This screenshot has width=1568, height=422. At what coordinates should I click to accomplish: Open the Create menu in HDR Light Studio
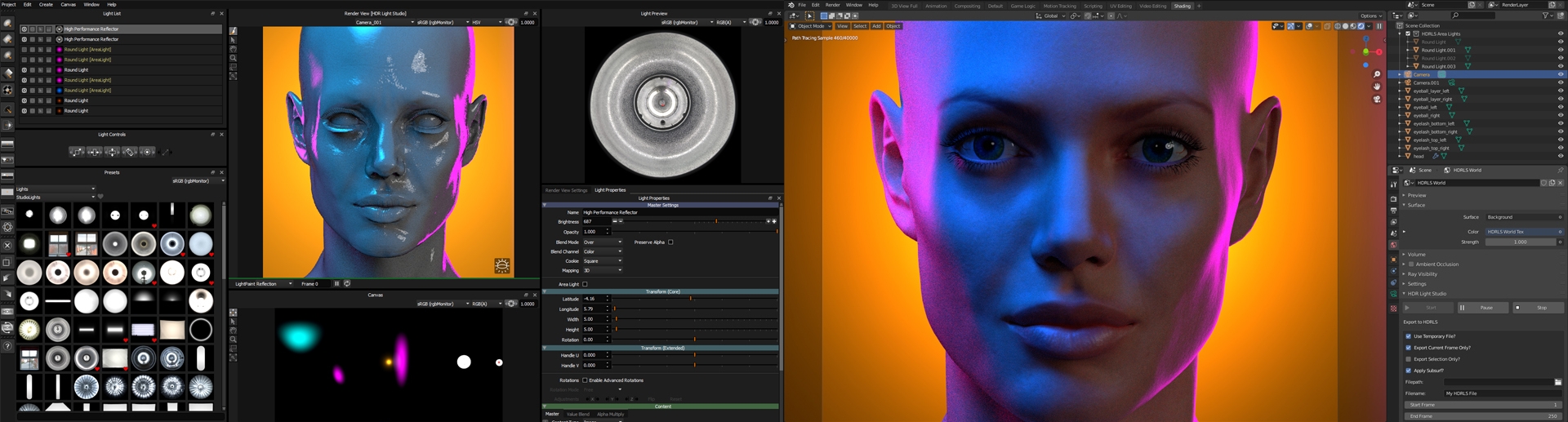pyautogui.click(x=46, y=4)
